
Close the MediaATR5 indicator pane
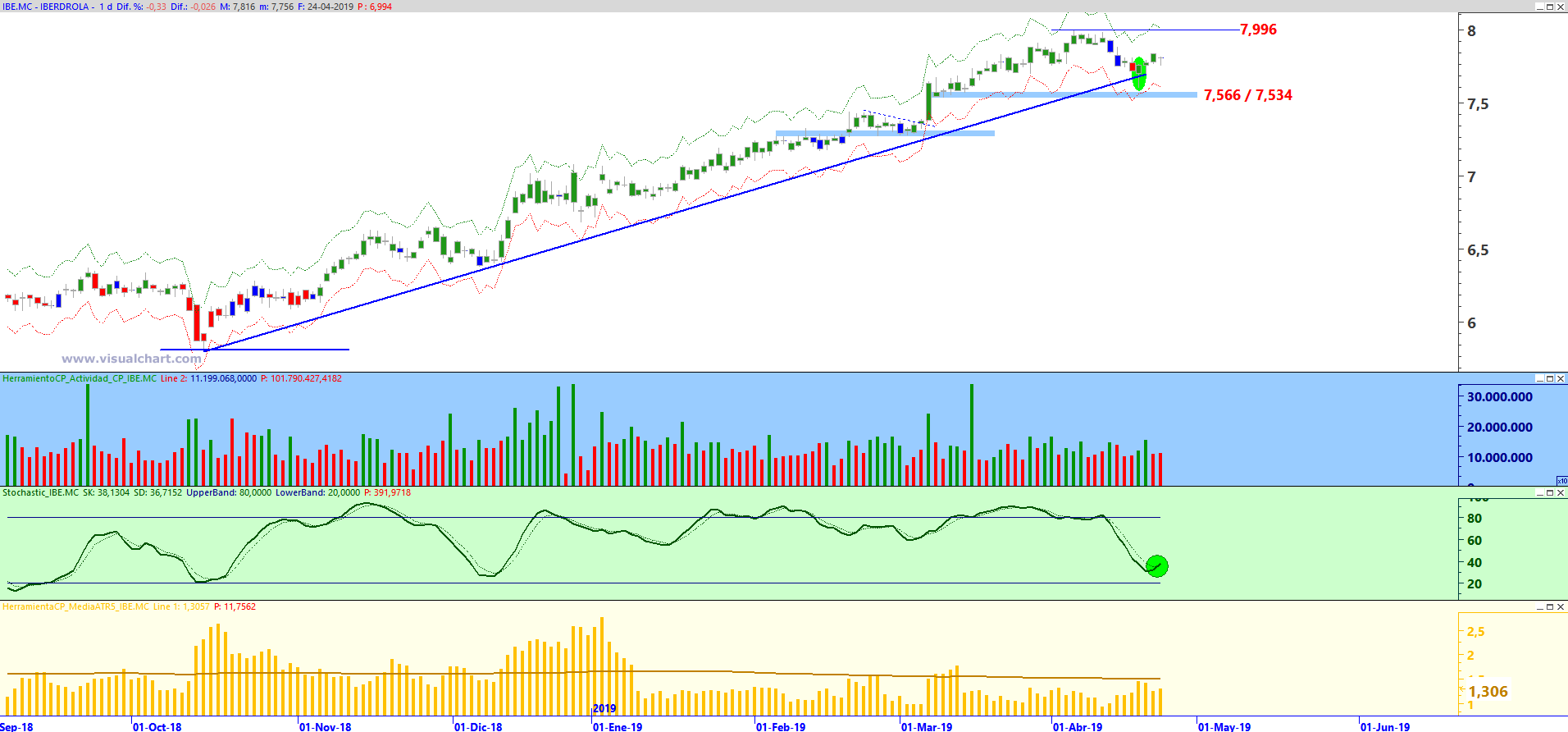pyautogui.click(x=1561, y=606)
